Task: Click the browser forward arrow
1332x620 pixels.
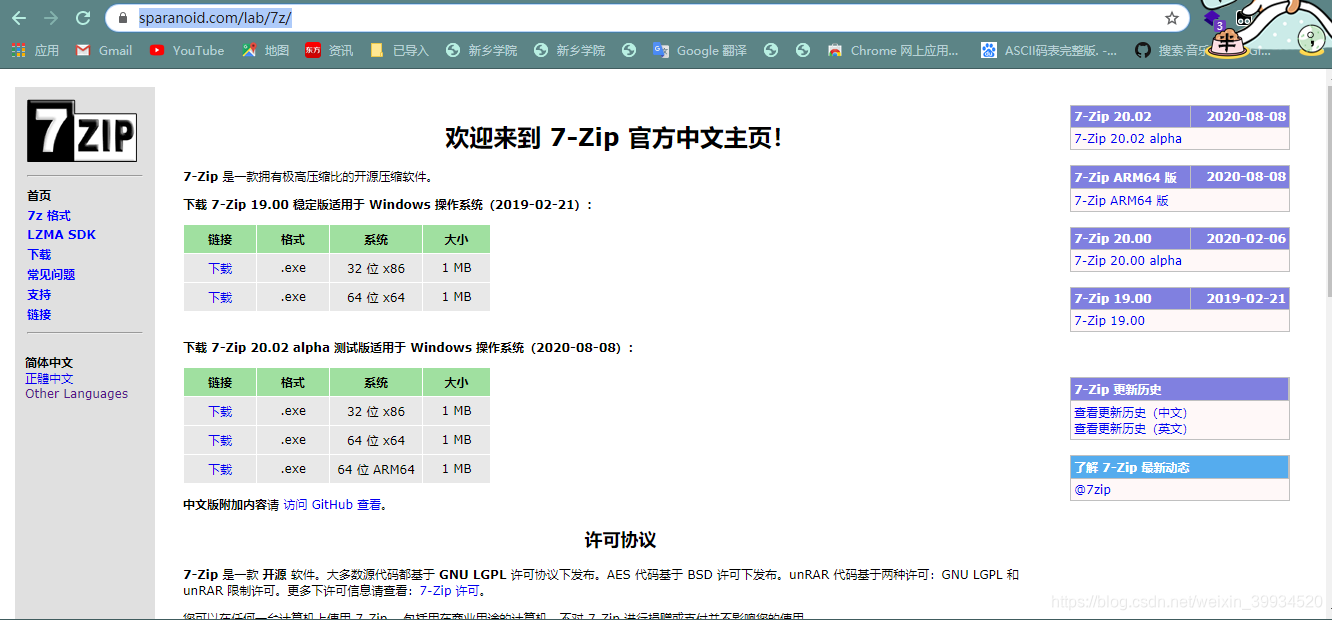Action: tap(51, 18)
